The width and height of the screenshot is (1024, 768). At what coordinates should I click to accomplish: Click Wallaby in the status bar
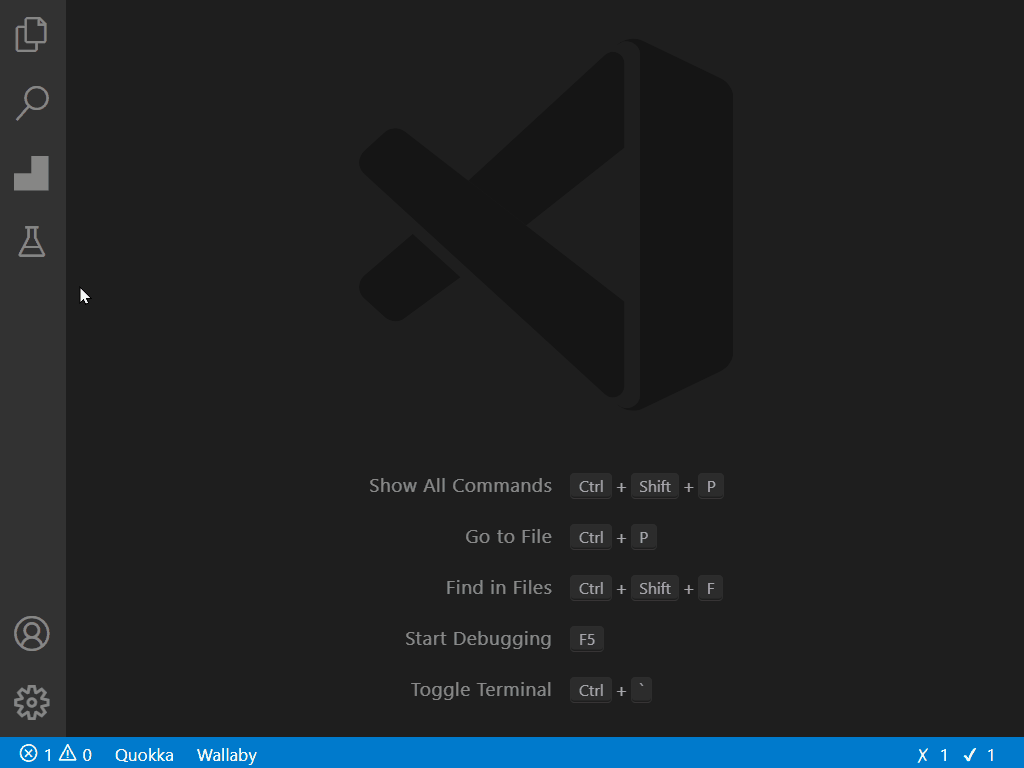[x=227, y=755]
